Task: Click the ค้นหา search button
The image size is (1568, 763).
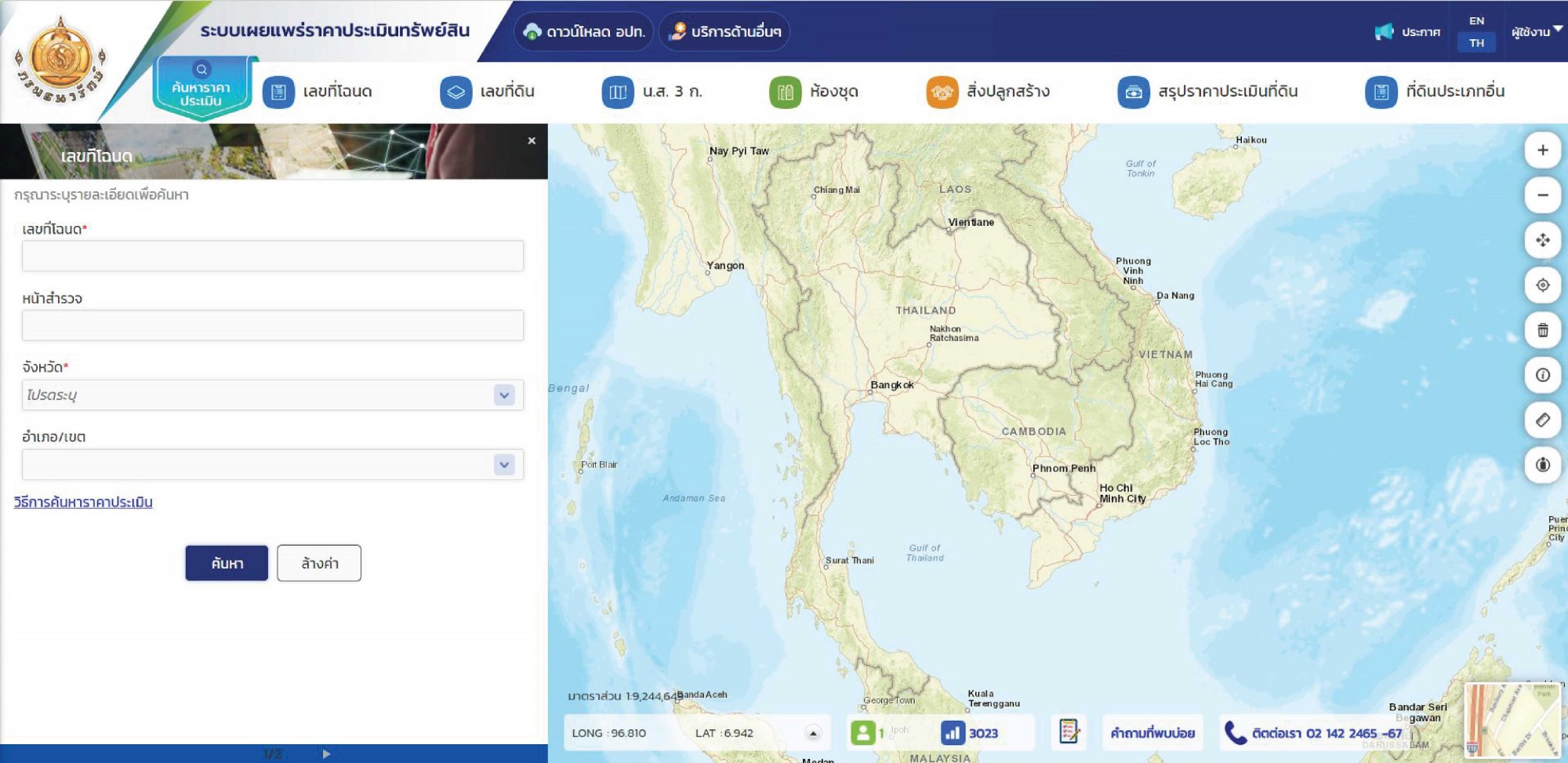Action: (x=227, y=563)
